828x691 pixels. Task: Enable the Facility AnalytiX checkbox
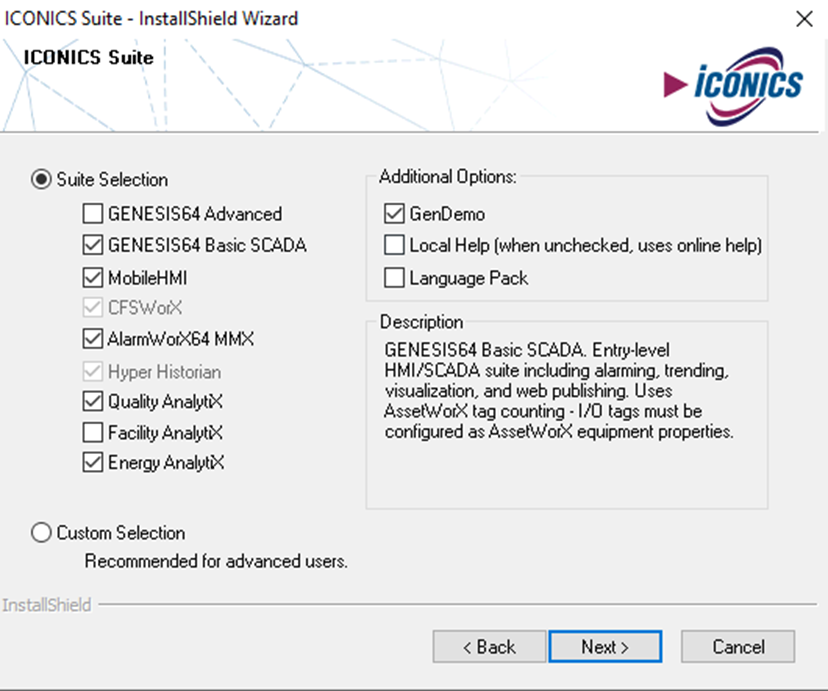click(93, 432)
